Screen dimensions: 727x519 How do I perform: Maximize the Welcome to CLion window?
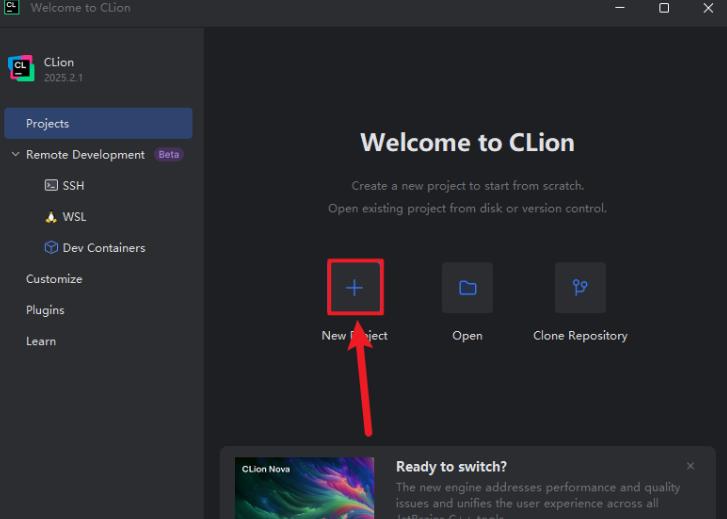(664, 8)
